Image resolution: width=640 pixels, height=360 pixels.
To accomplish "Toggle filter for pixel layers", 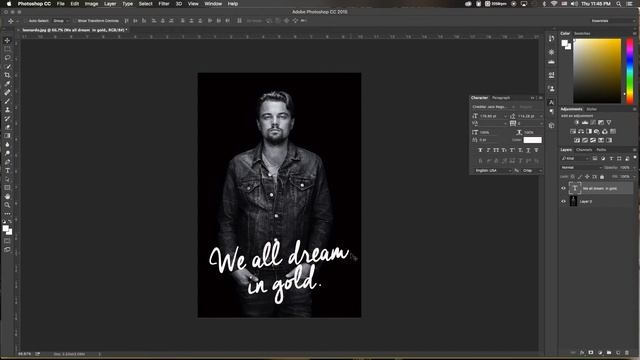I will pyautogui.click(x=595, y=158).
